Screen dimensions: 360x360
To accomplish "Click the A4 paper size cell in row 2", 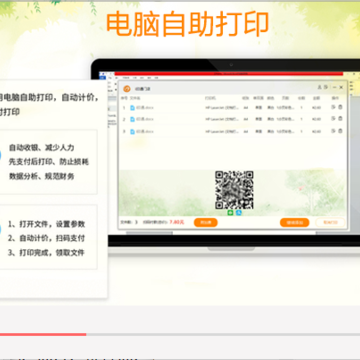I will pyautogui.click(x=246, y=119).
